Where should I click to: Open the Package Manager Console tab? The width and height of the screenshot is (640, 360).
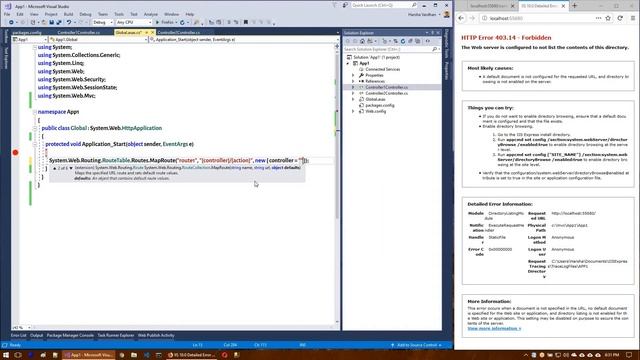click(x=70, y=336)
